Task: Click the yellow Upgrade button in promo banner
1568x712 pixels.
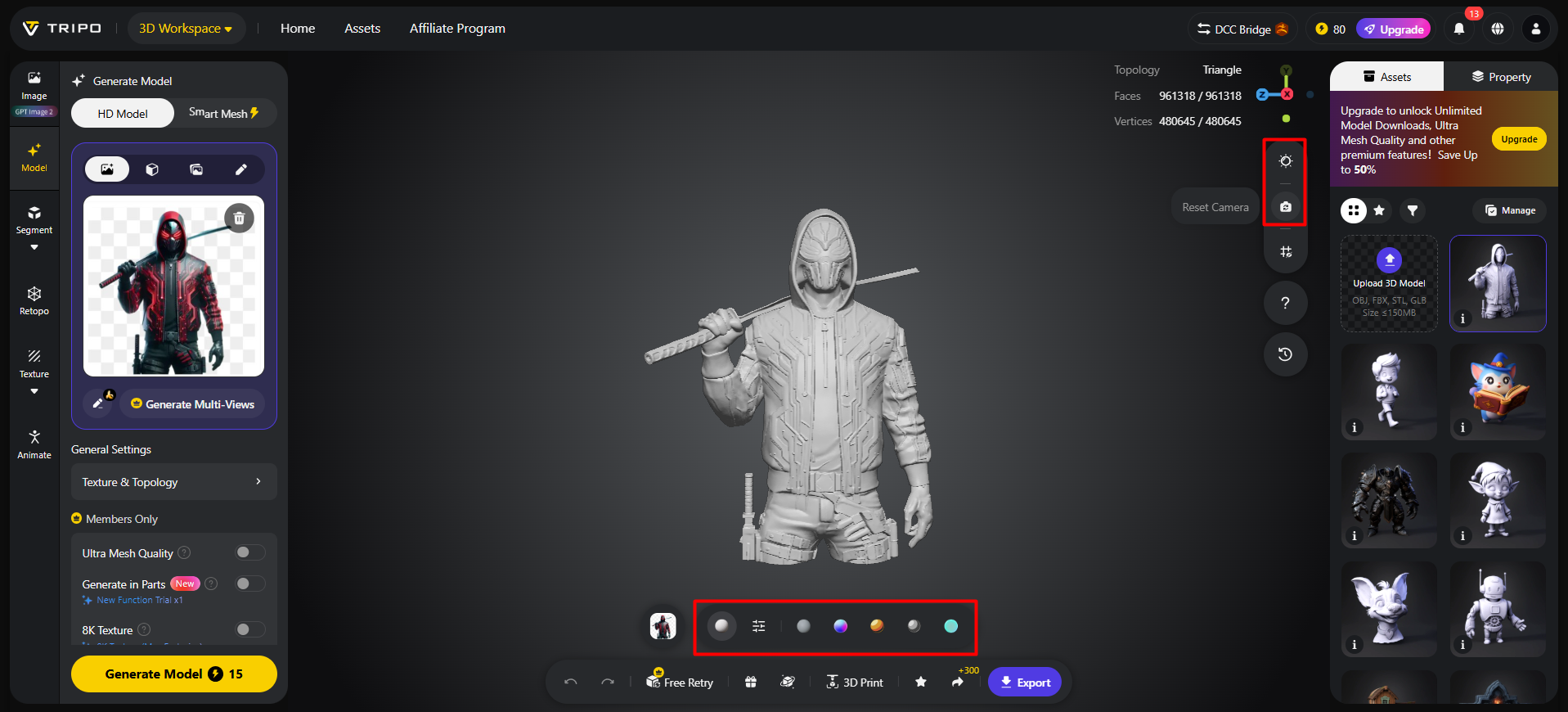Action: pos(1519,139)
